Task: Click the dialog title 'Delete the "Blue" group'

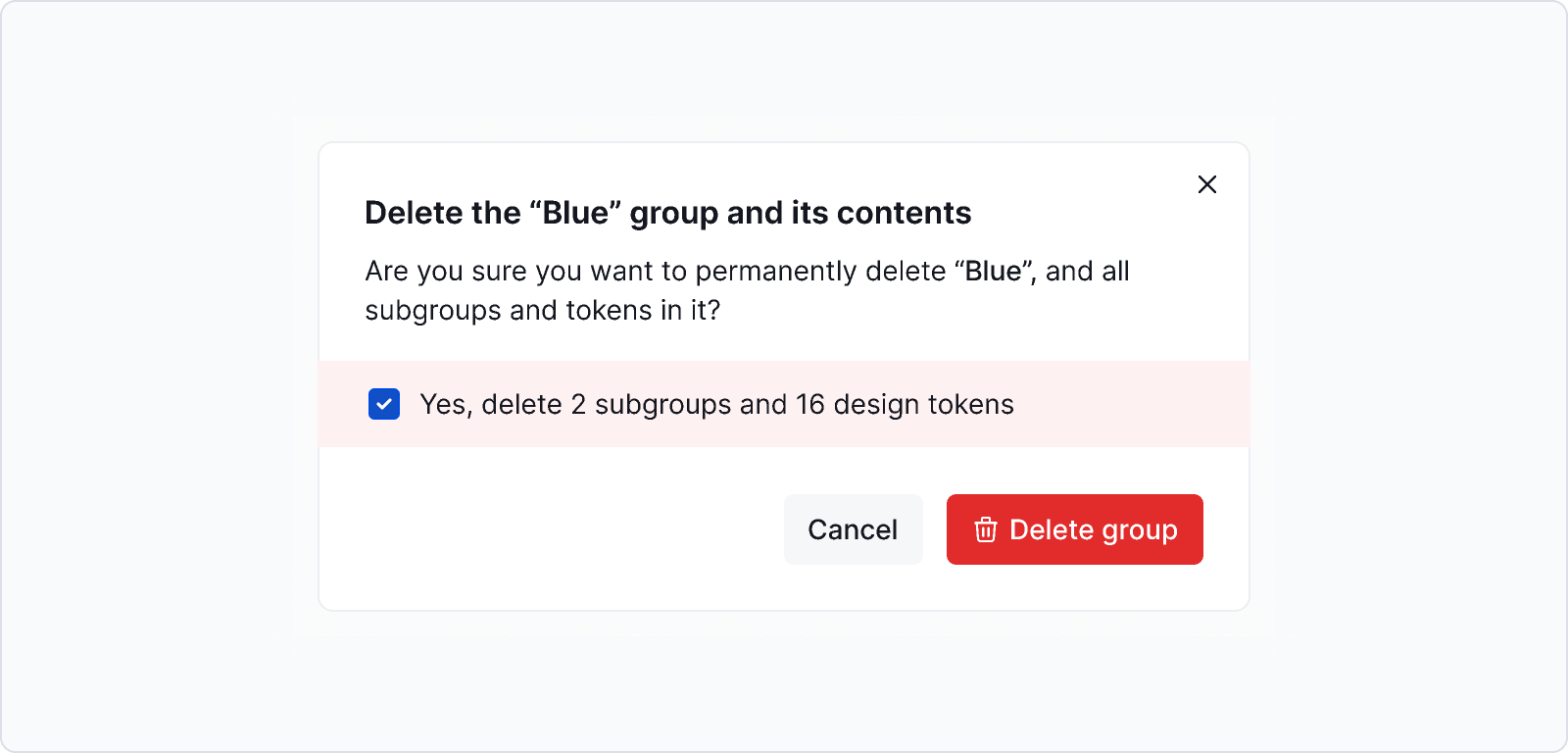Action: point(667,213)
